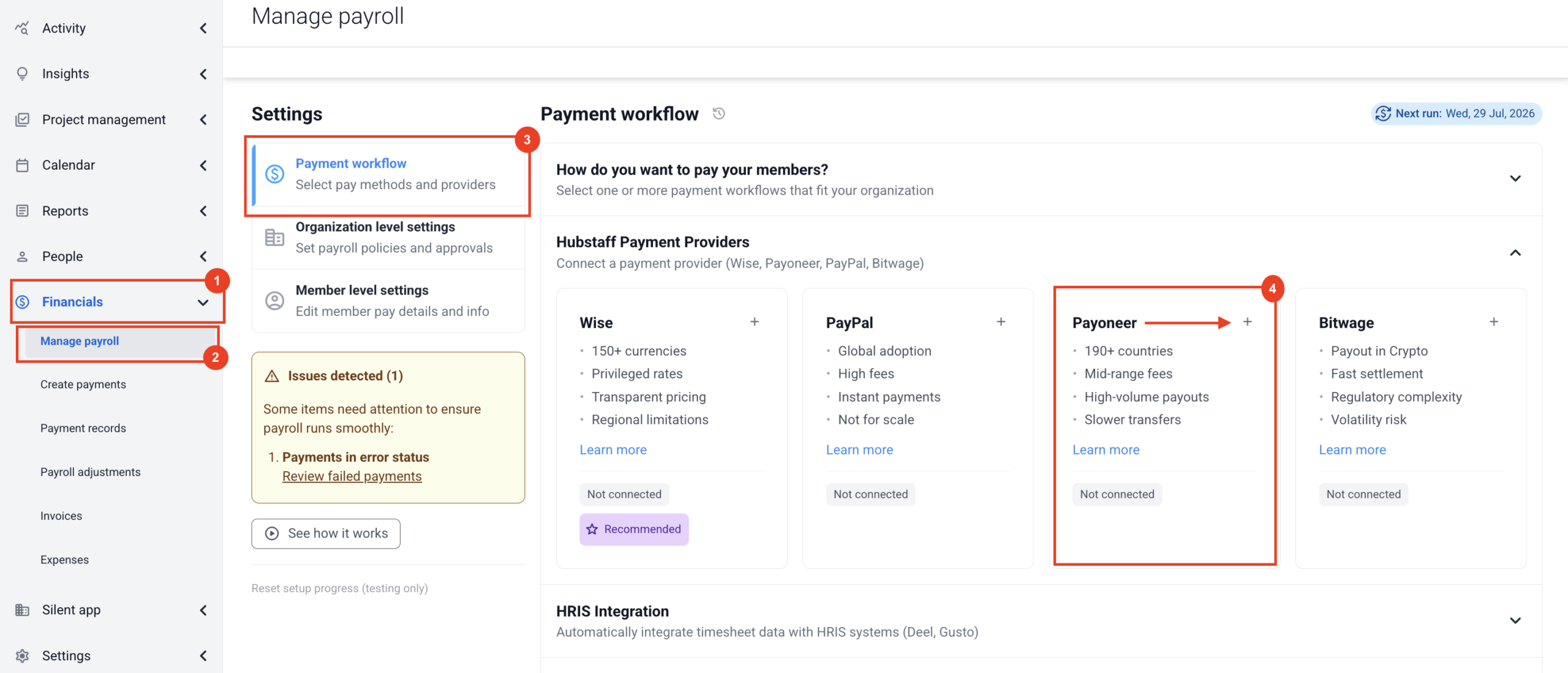1568x673 pixels.
Task: Add Bitwage provider with plus icon
Action: pos(1494,322)
